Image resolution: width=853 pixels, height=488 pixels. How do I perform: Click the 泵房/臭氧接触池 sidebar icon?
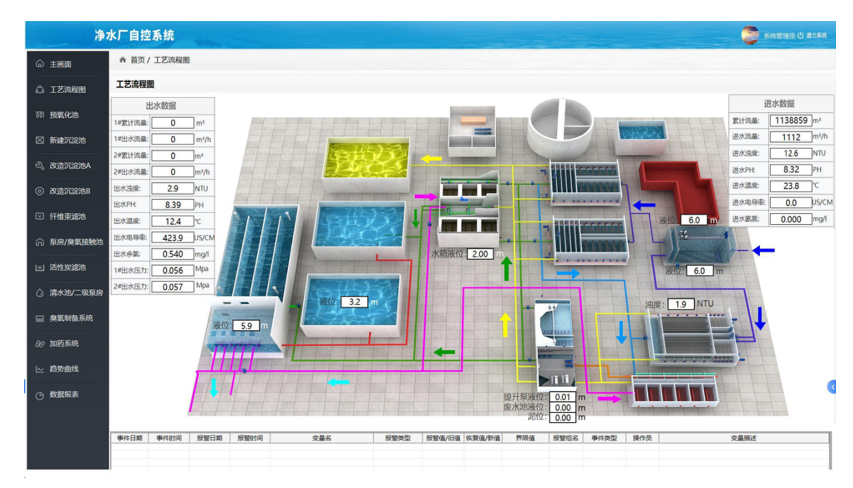pos(40,242)
